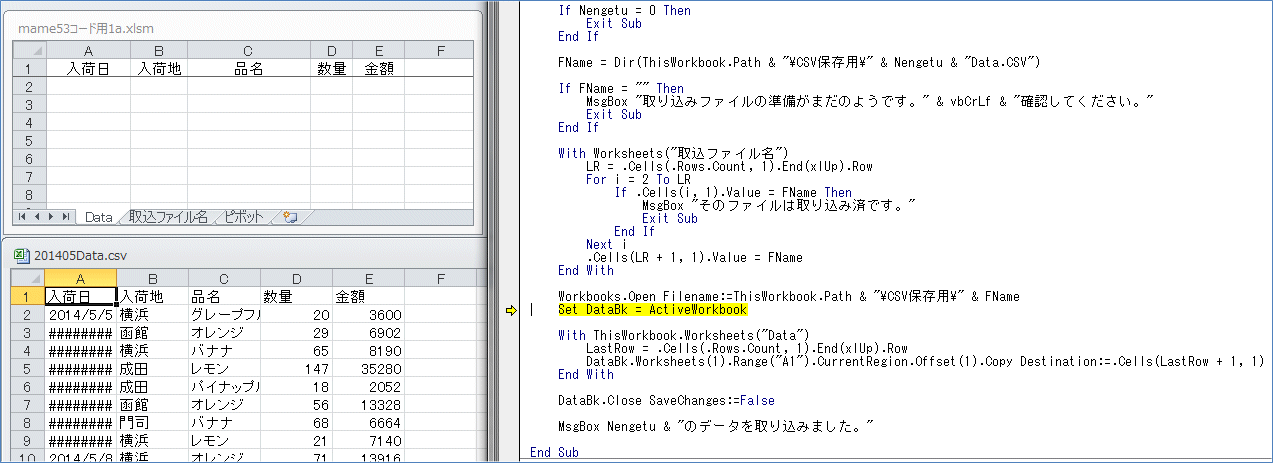The height and width of the screenshot is (463, 1273).
Task: Click 品名 header cell in mame53 workbook
Action: click(248, 69)
